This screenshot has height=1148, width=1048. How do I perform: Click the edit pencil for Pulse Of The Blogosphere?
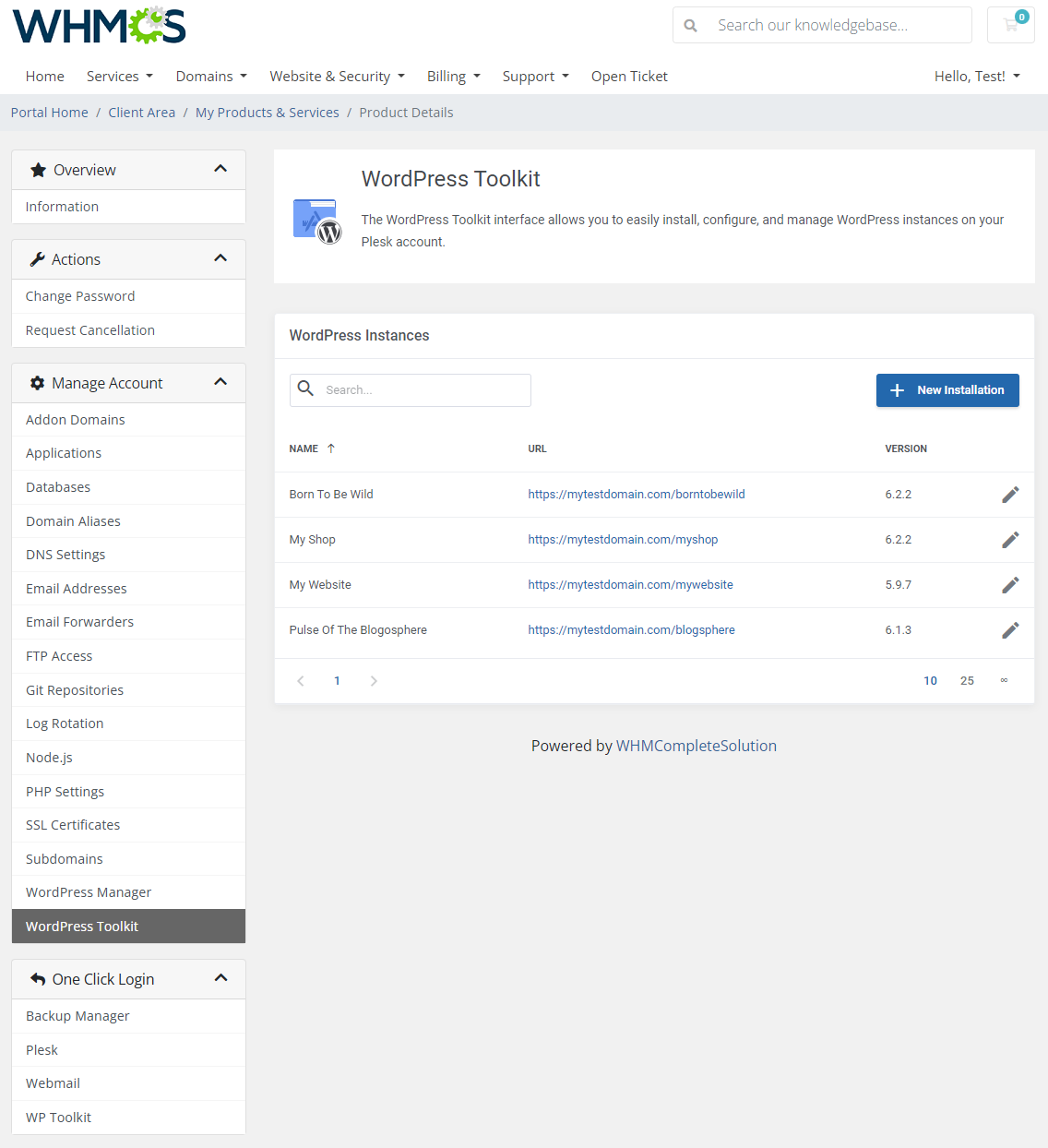coord(1010,629)
